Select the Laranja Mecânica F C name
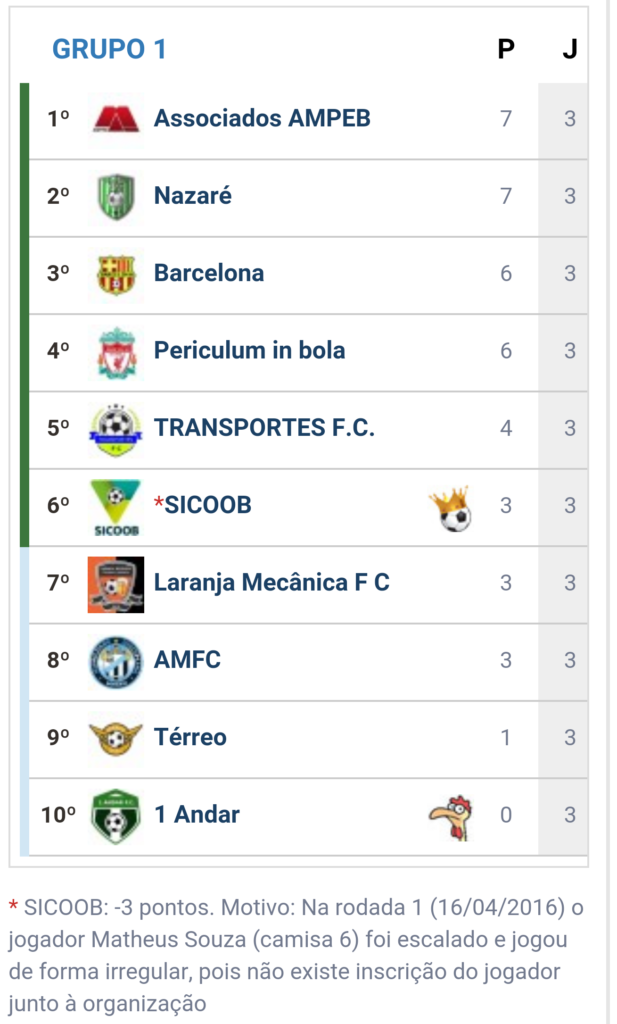This screenshot has width=617, height=1024. (271, 582)
